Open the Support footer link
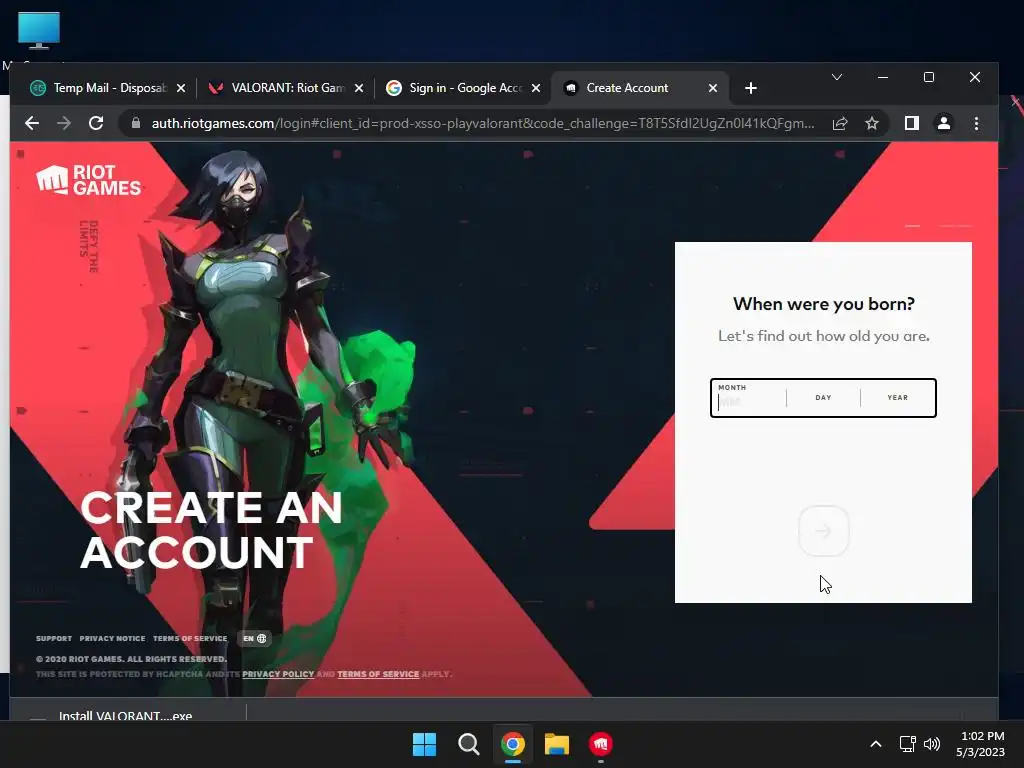This screenshot has height=768, width=1024. (54, 639)
